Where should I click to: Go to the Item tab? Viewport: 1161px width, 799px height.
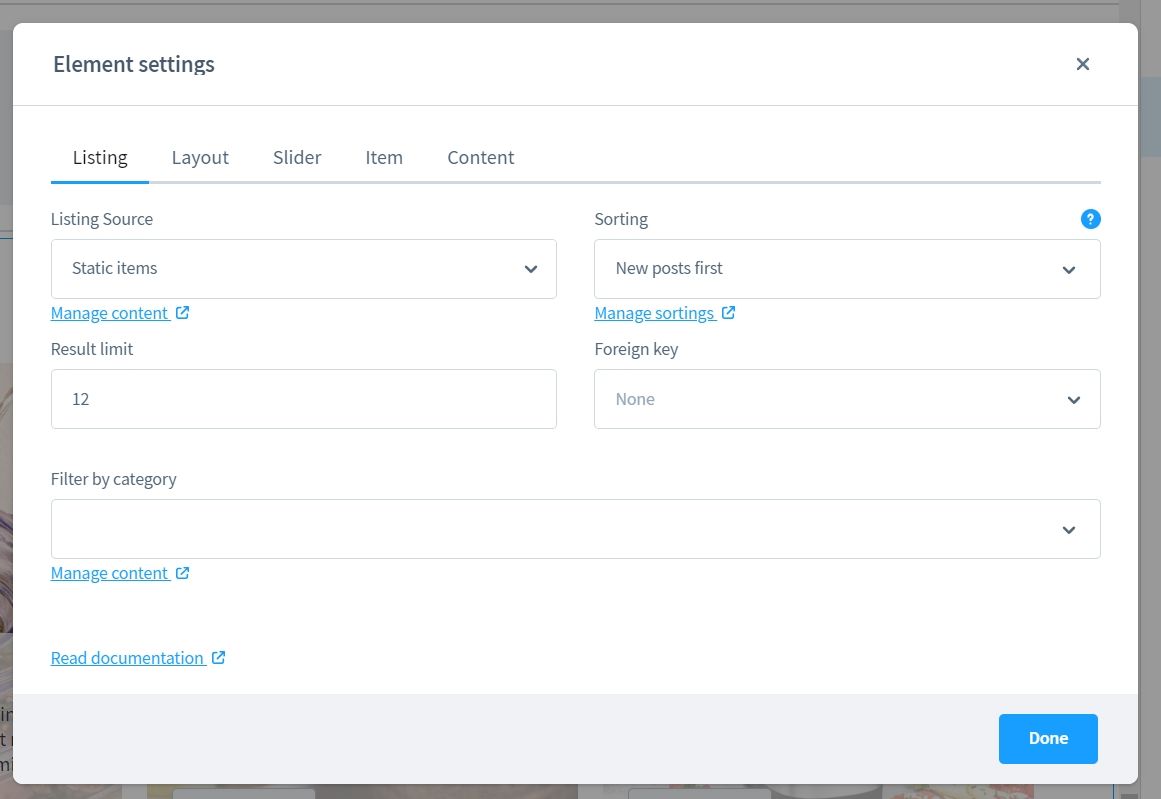pyautogui.click(x=384, y=158)
